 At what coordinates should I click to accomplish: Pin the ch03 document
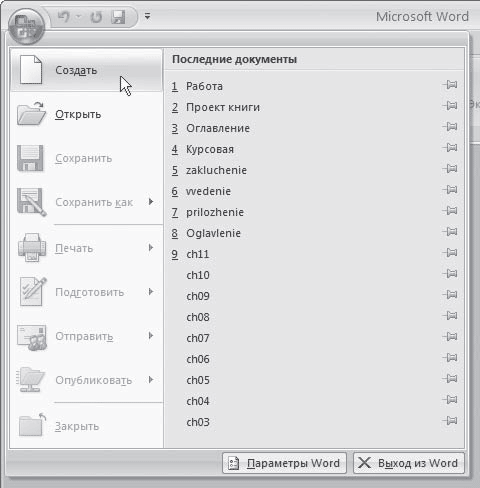[x=450, y=421]
